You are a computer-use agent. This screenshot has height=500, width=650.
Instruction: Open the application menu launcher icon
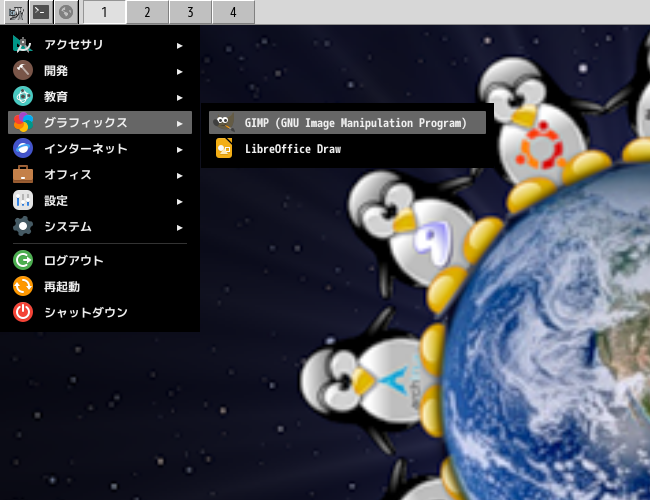tap(17, 12)
